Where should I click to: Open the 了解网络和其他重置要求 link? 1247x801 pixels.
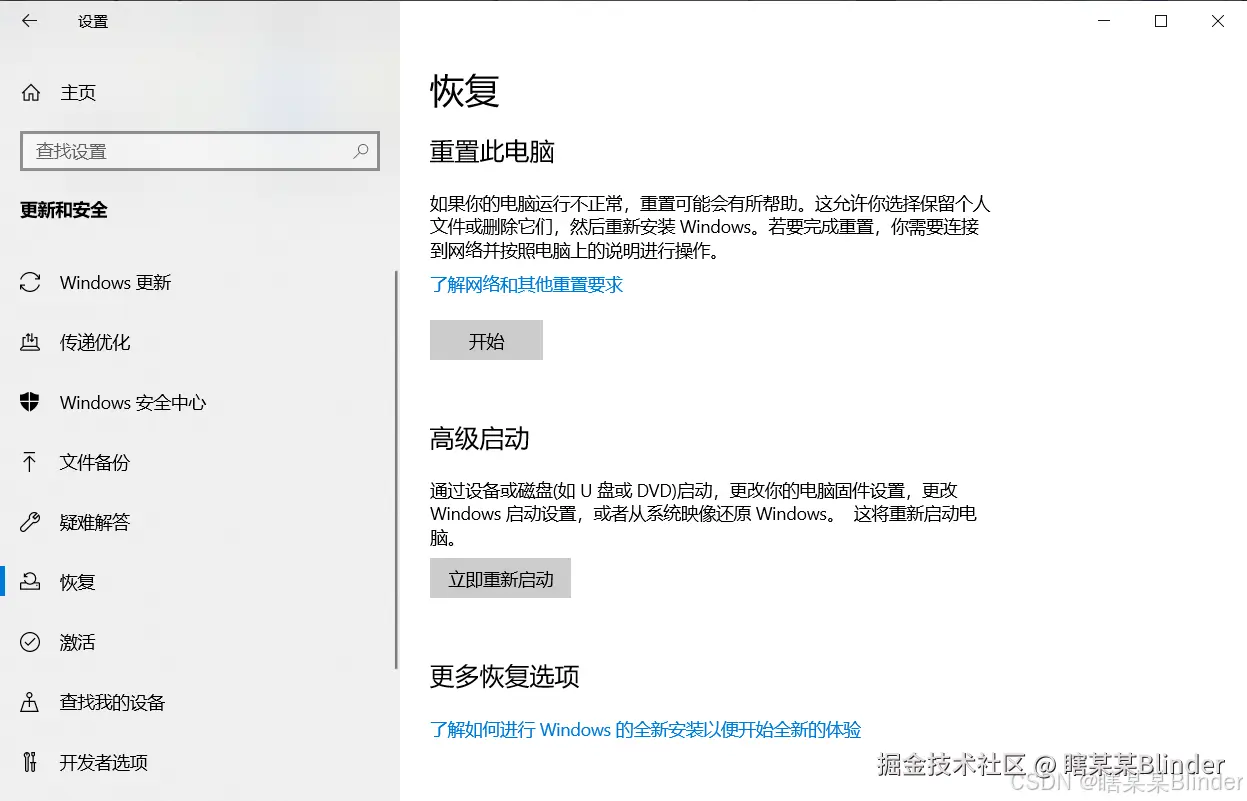(526, 285)
